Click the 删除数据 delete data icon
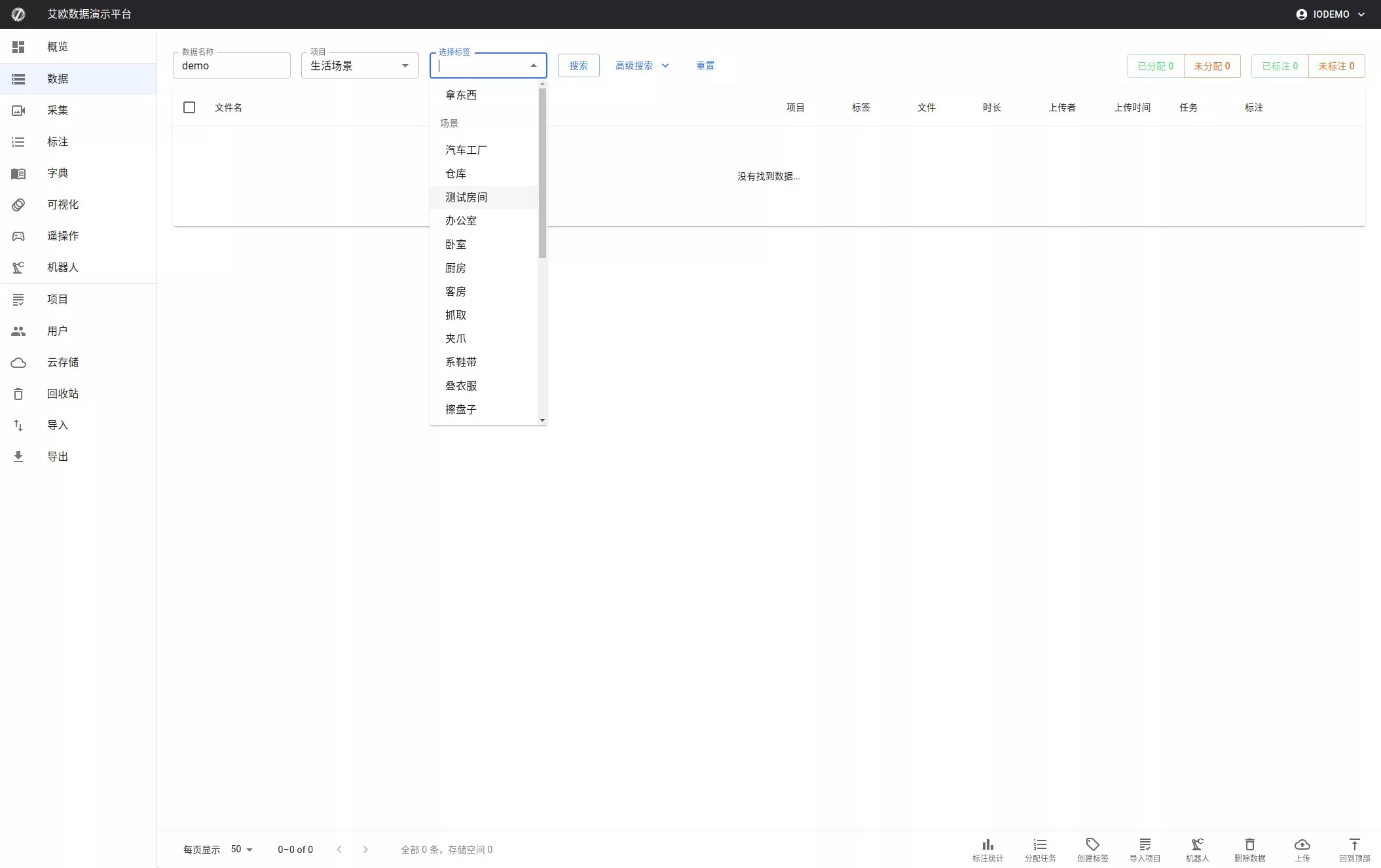This screenshot has height=868, width=1381. pos(1250,849)
